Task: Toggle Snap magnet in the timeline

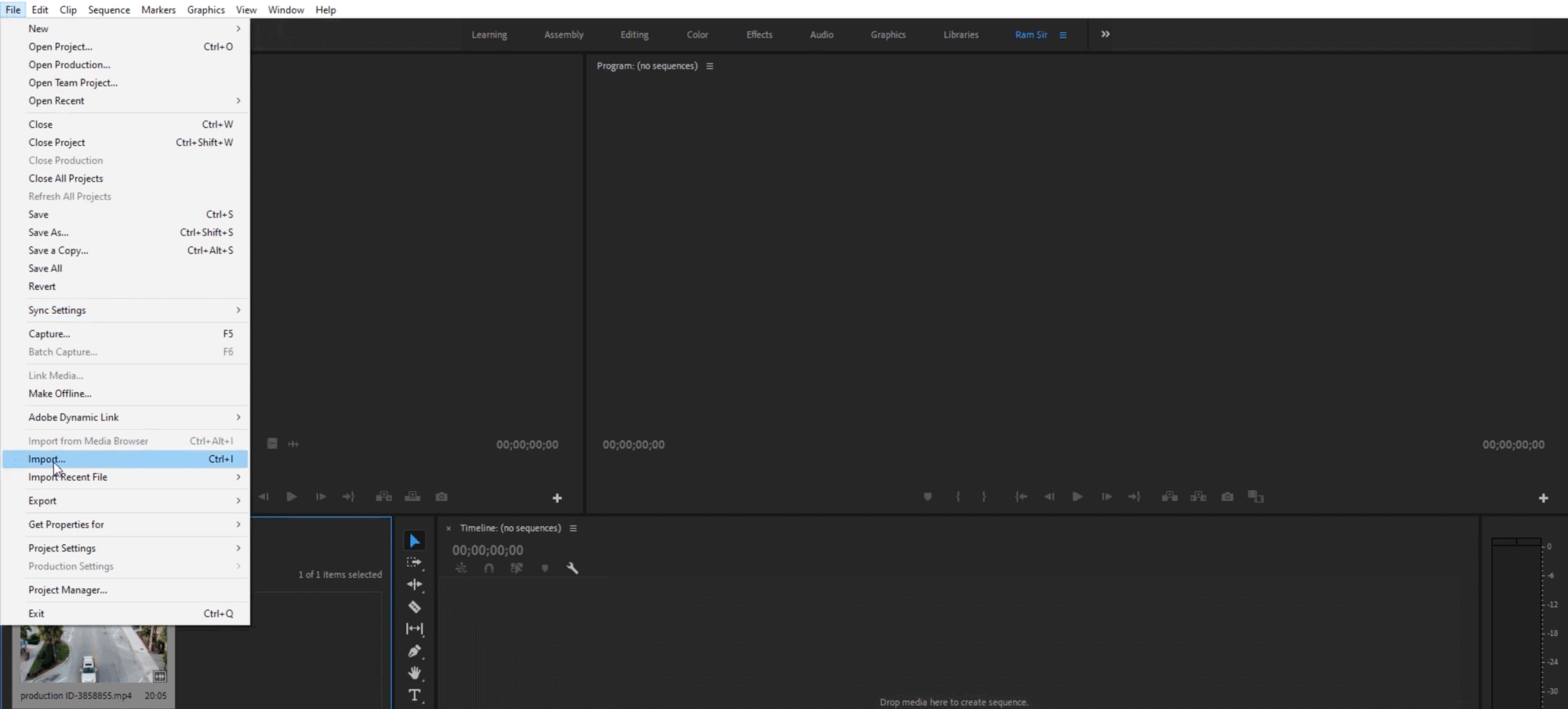Action: [488, 569]
